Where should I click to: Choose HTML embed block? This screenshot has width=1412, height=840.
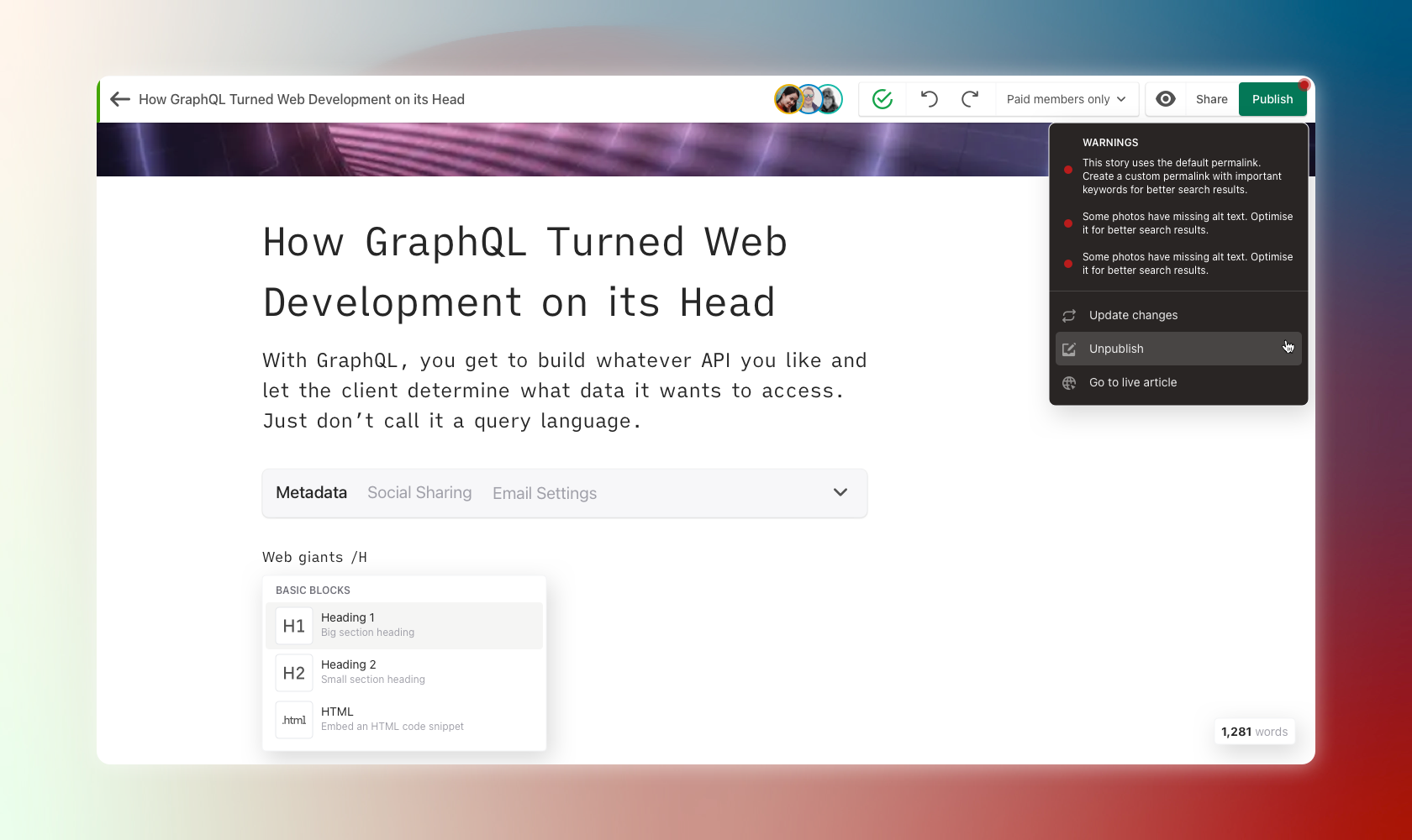coord(404,719)
